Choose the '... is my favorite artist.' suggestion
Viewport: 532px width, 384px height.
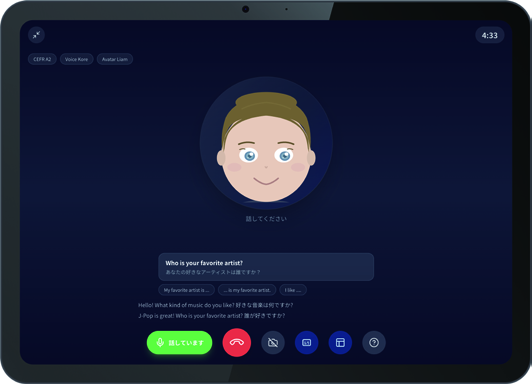[x=247, y=290]
